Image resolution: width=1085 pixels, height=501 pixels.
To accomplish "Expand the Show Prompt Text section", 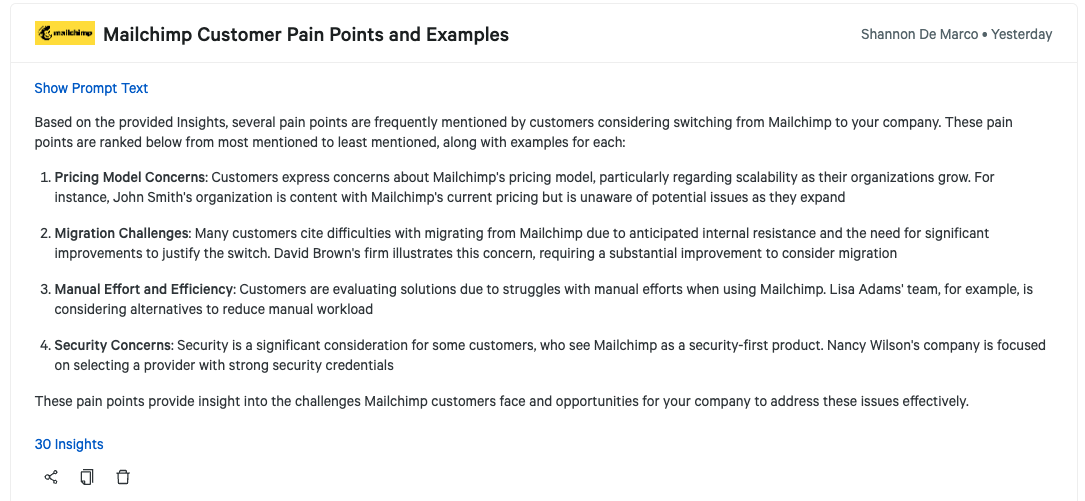I will [x=91, y=88].
